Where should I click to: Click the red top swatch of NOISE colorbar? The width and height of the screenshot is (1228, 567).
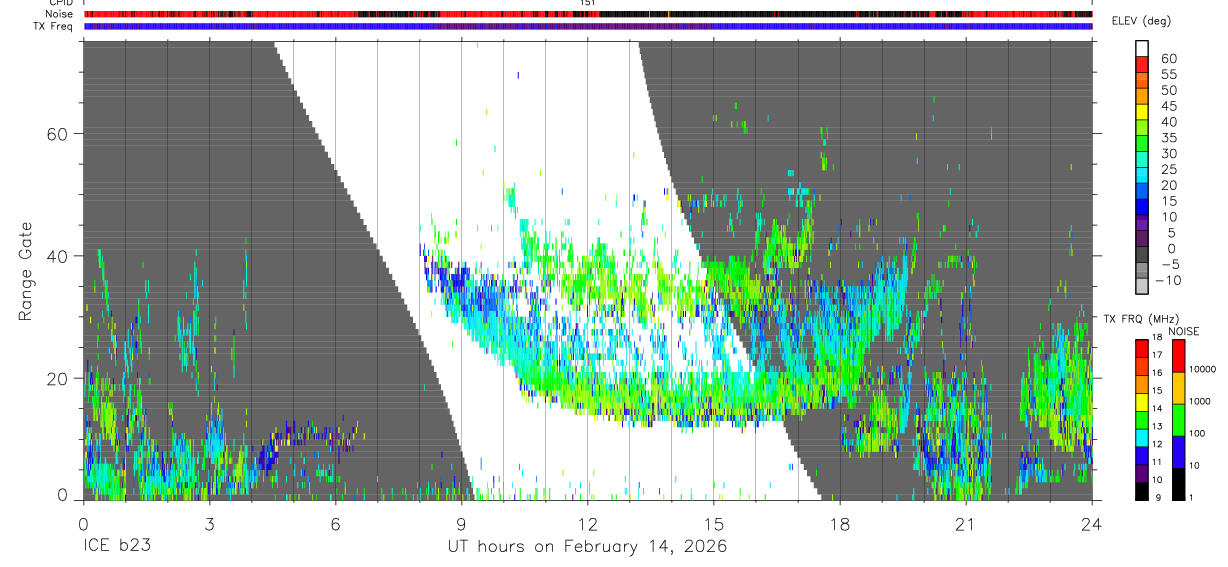1179,356
